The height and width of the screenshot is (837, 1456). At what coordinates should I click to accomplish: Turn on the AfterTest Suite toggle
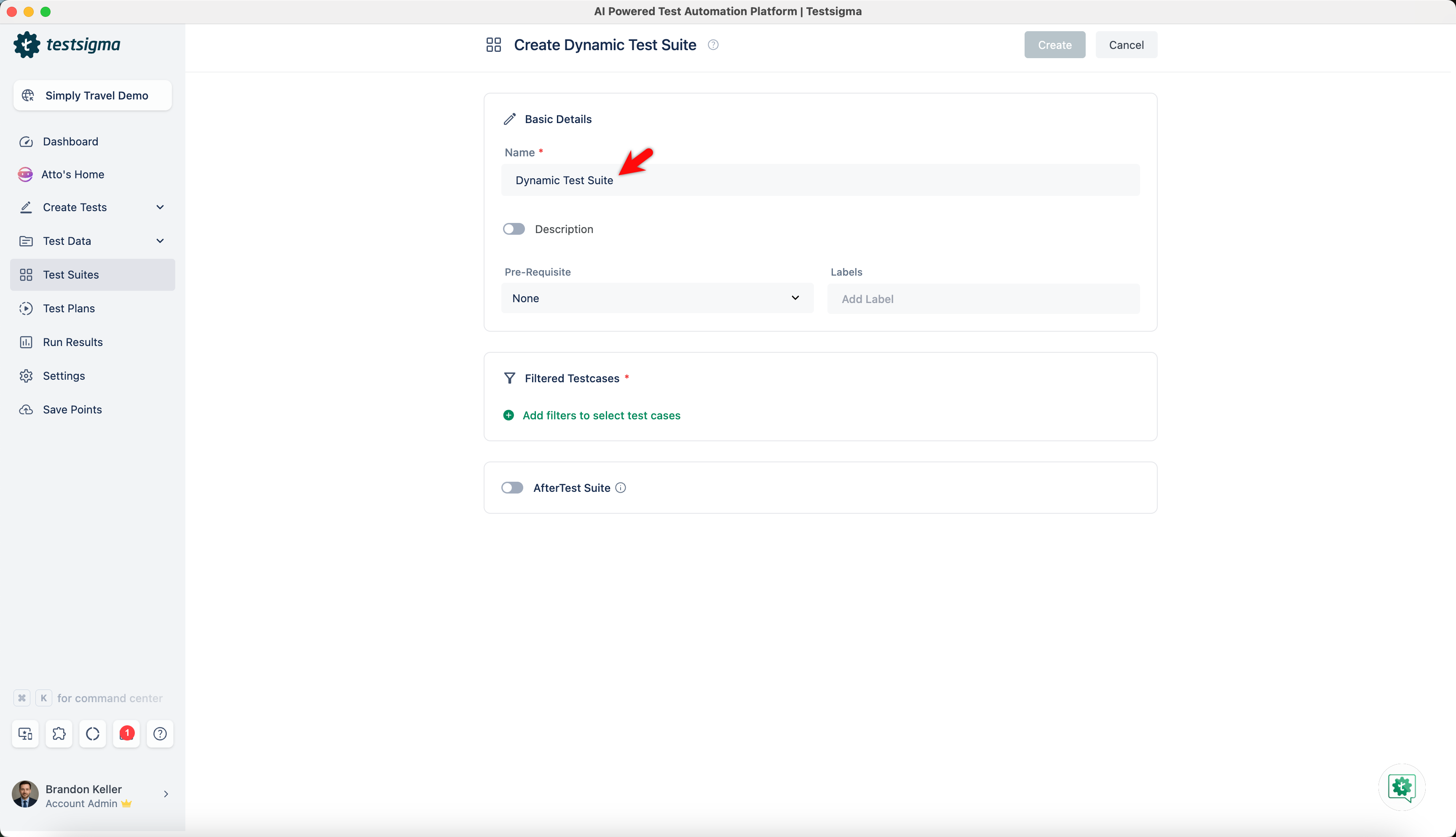click(x=511, y=487)
